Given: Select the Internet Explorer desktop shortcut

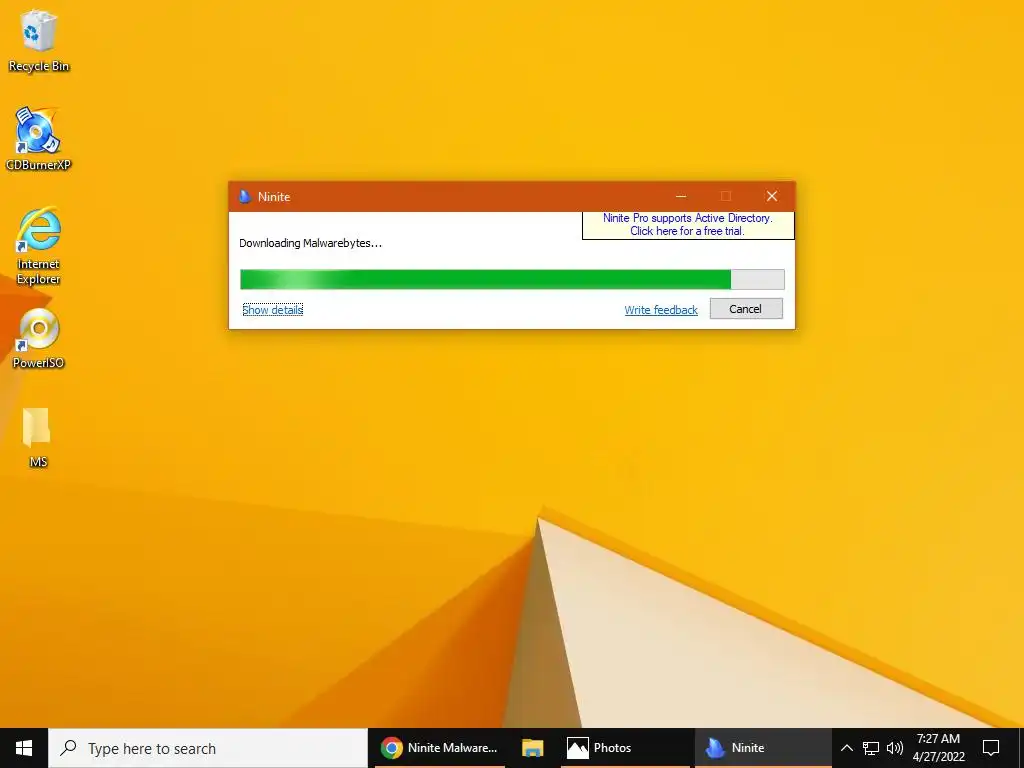Looking at the screenshot, I should 39,246.
